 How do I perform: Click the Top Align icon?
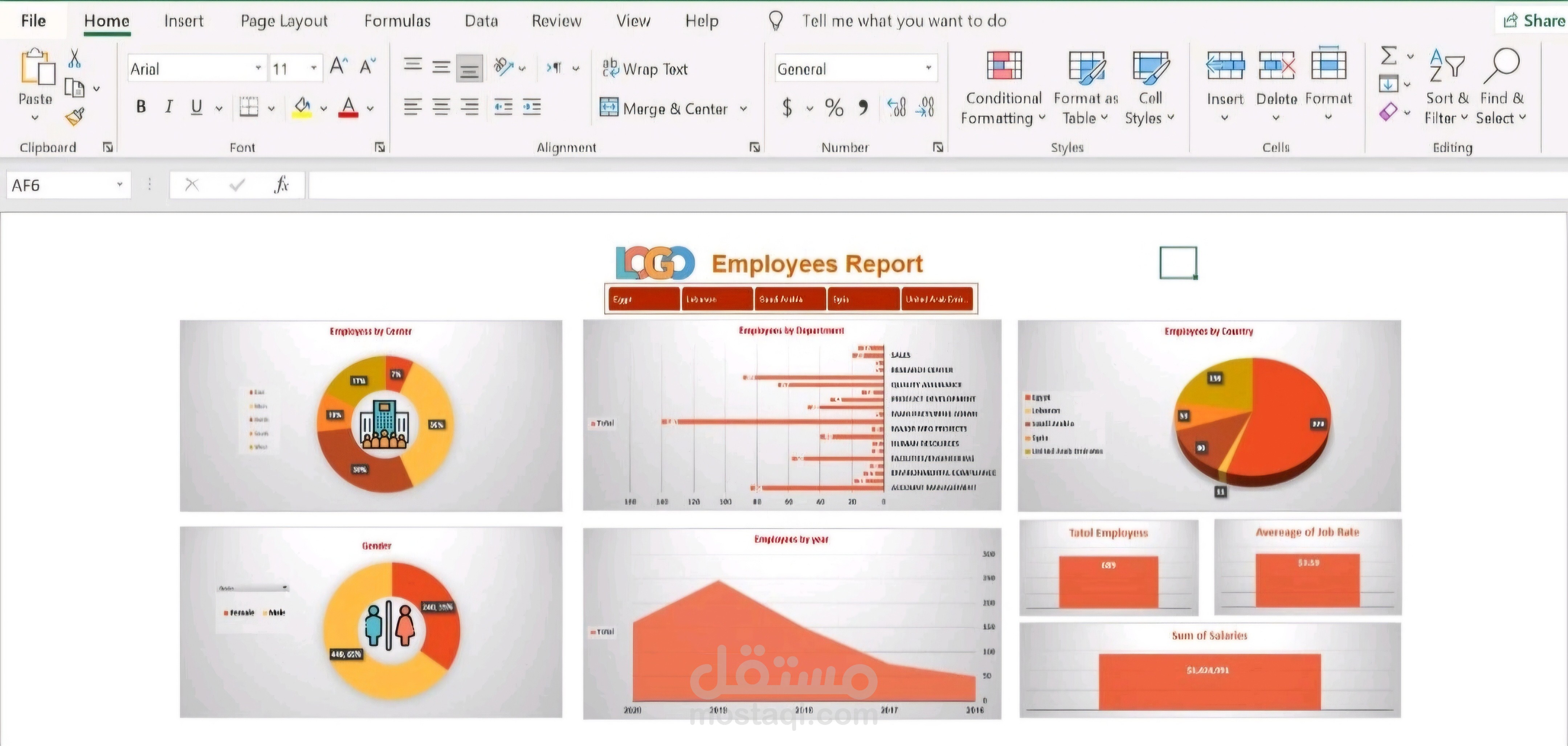click(413, 65)
